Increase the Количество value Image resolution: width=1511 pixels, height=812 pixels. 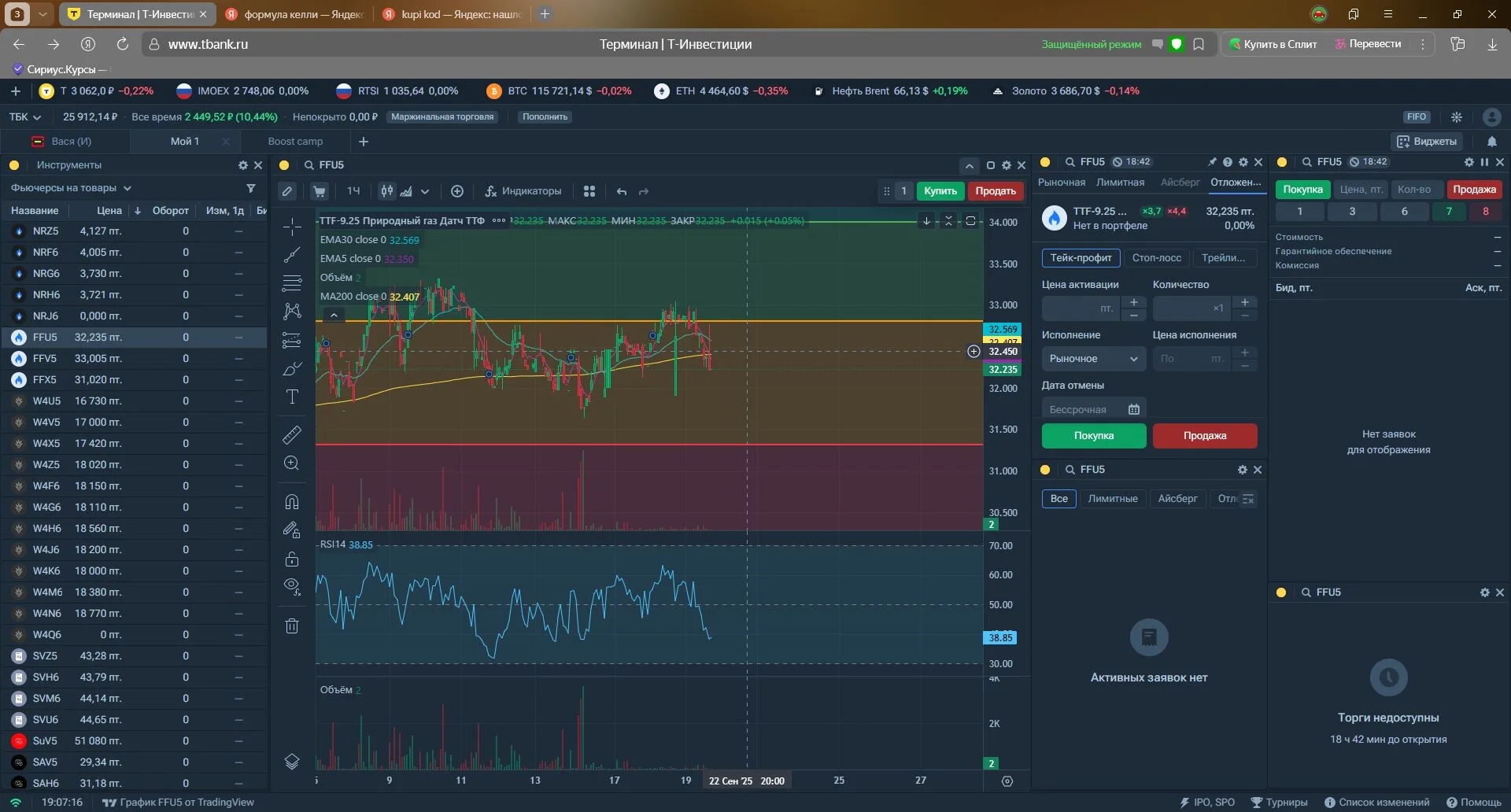[x=1244, y=302]
